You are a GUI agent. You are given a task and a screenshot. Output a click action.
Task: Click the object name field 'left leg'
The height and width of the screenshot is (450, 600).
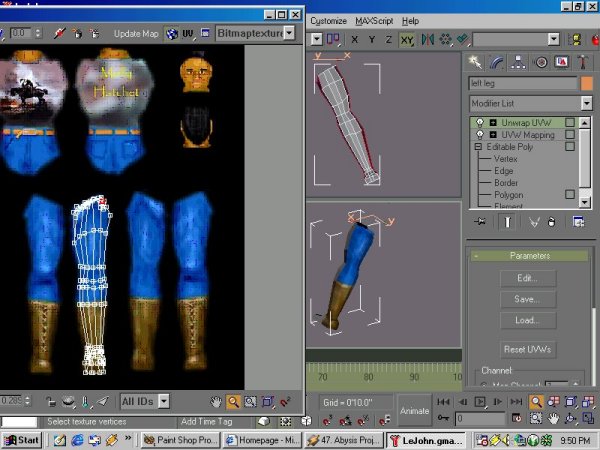(x=523, y=83)
